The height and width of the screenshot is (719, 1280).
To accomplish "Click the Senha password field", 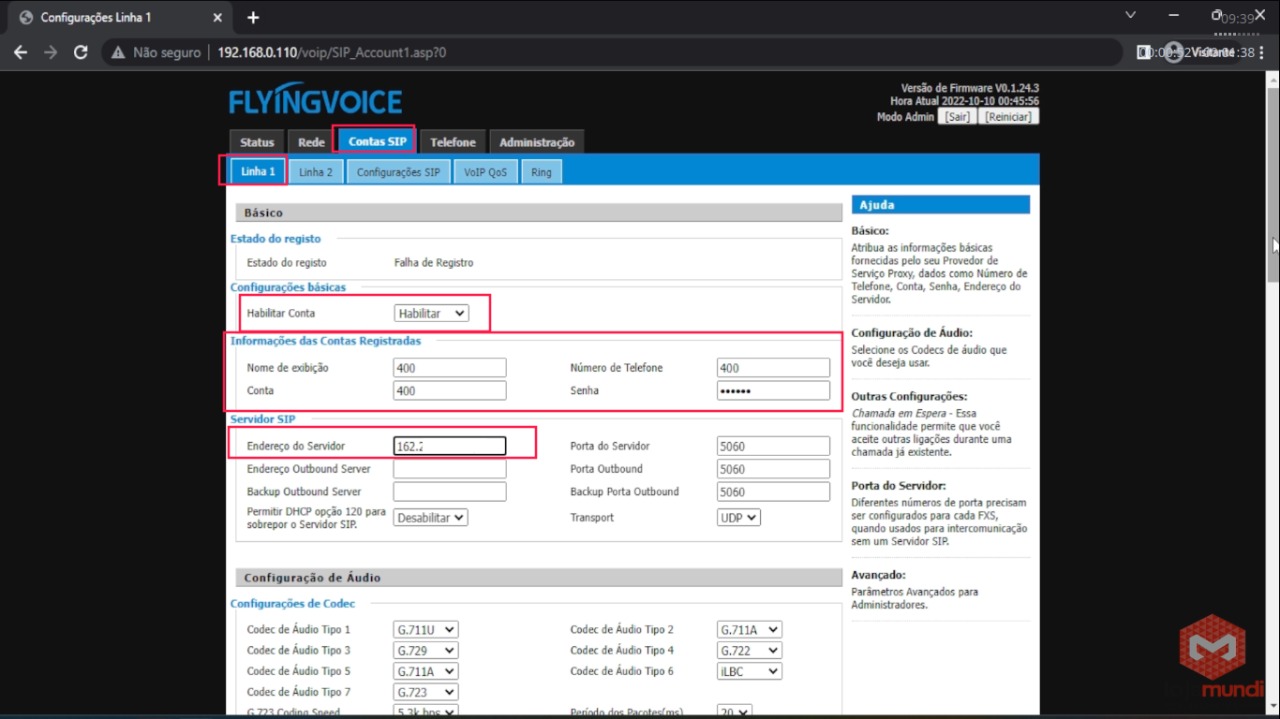I will [x=774, y=391].
